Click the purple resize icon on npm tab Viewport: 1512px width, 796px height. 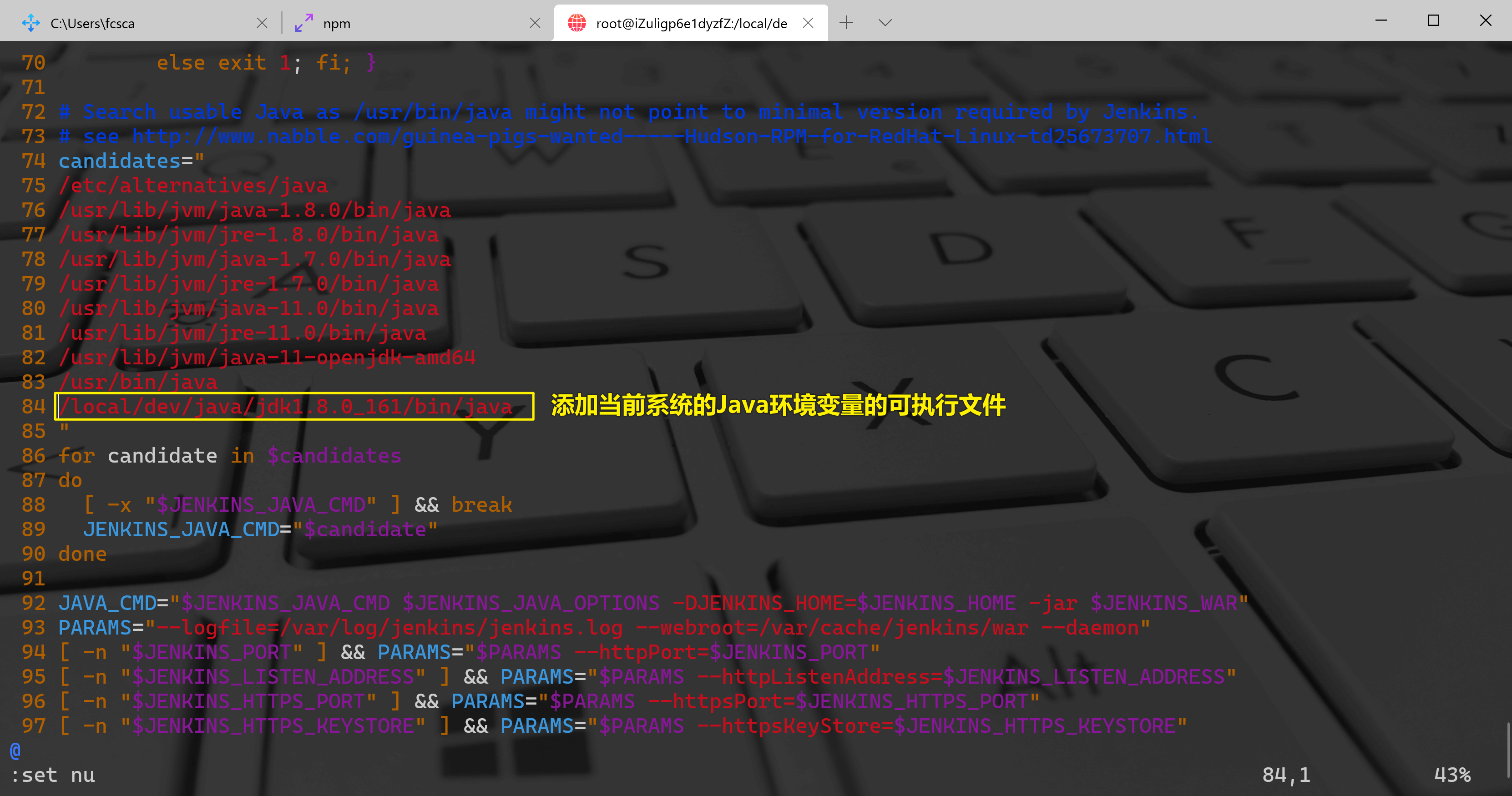[x=303, y=23]
